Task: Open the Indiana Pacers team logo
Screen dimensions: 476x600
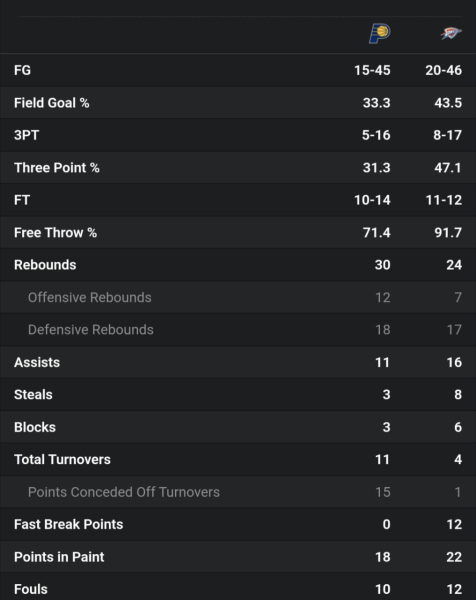Action: [380, 33]
